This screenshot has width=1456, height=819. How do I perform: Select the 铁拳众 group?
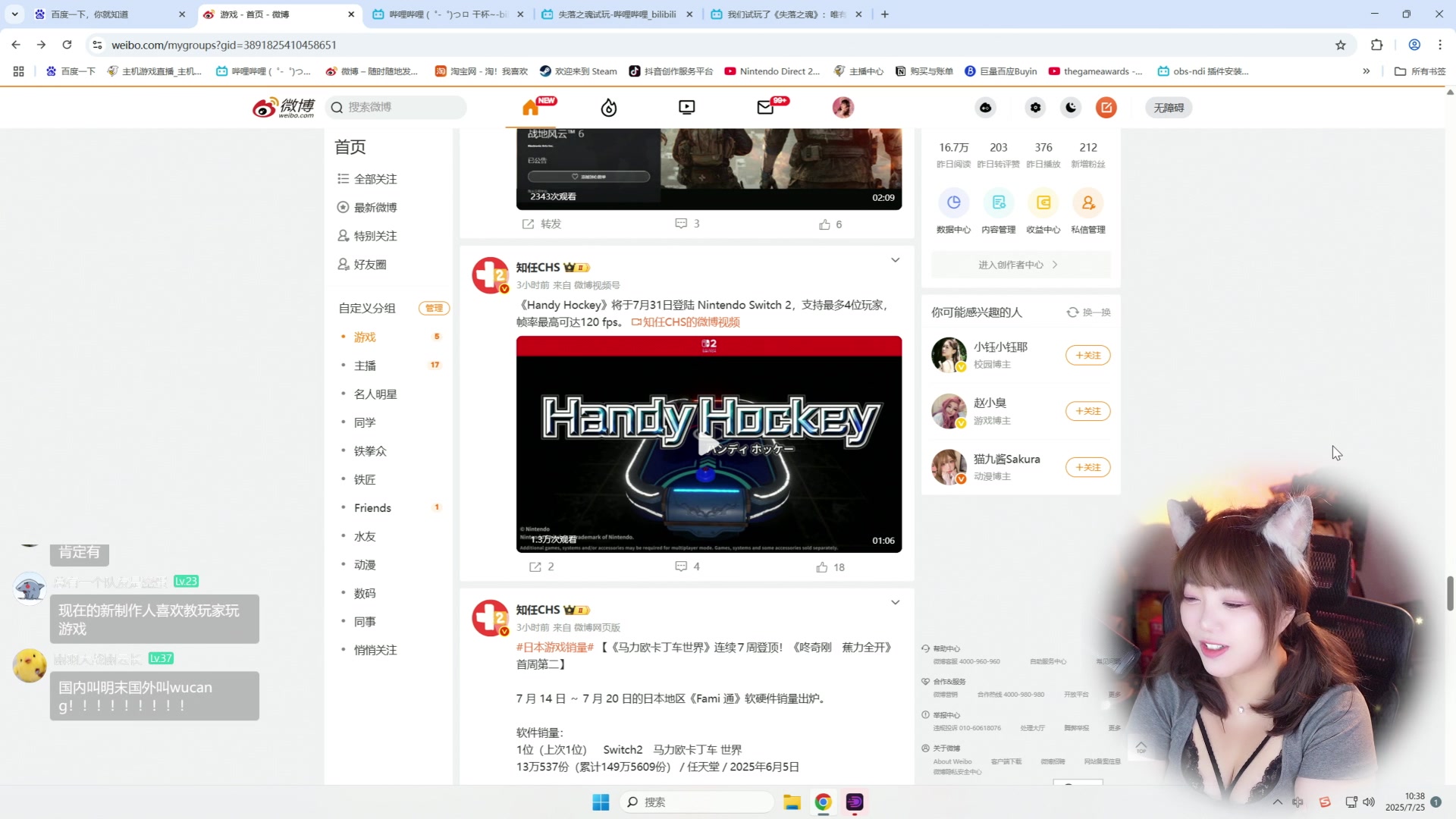(x=370, y=451)
